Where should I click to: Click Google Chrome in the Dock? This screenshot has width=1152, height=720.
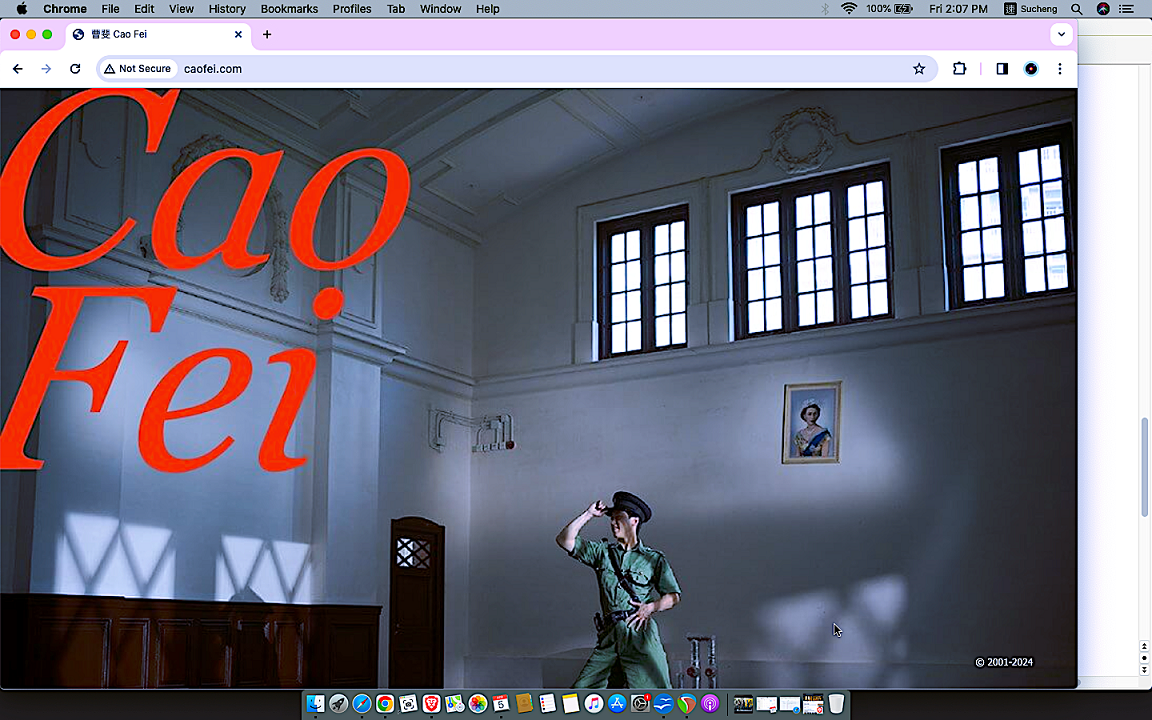point(385,704)
